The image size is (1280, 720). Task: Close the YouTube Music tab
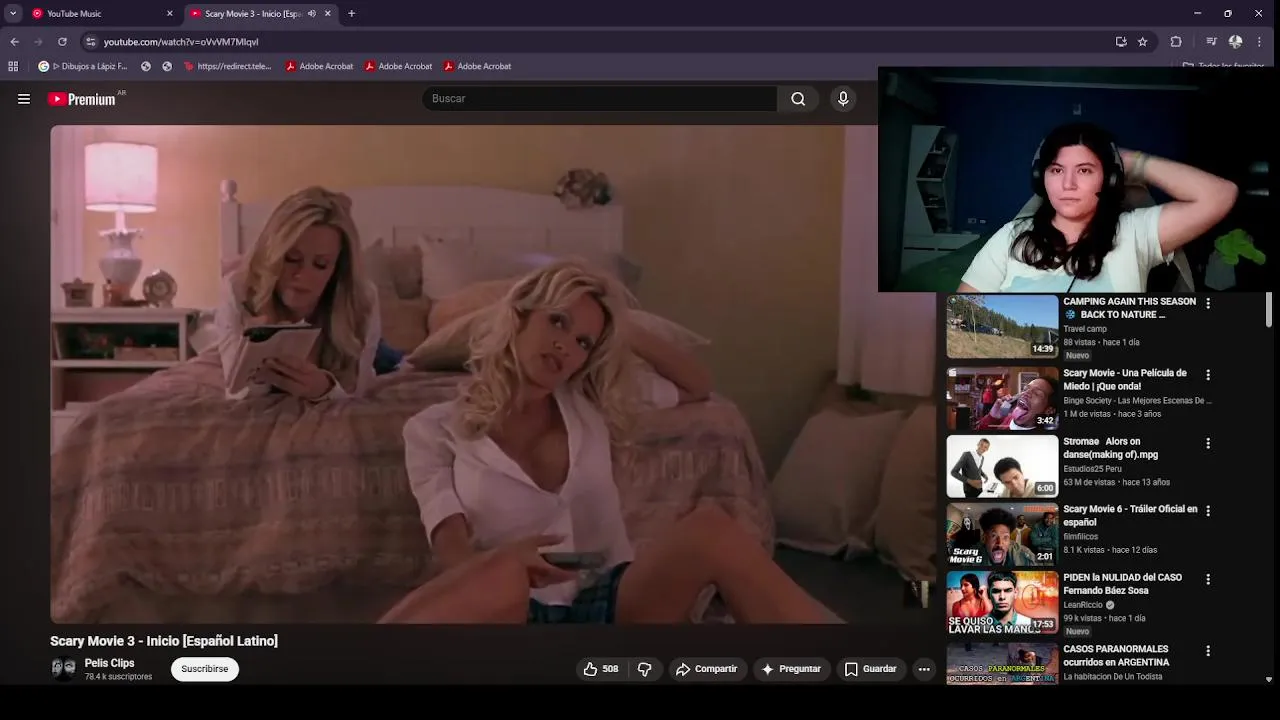(x=170, y=14)
